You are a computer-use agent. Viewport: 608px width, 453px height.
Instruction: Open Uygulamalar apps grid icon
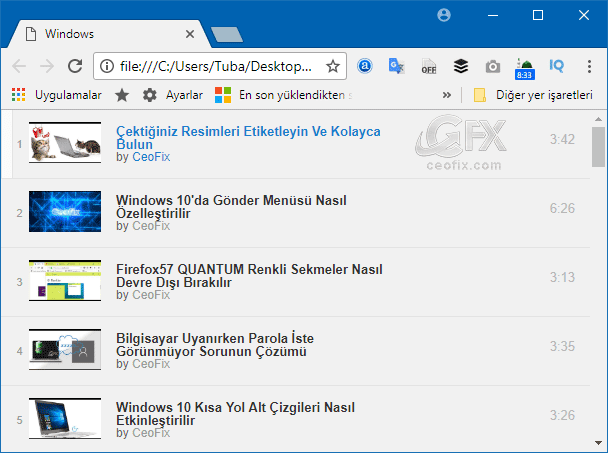point(18,95)
